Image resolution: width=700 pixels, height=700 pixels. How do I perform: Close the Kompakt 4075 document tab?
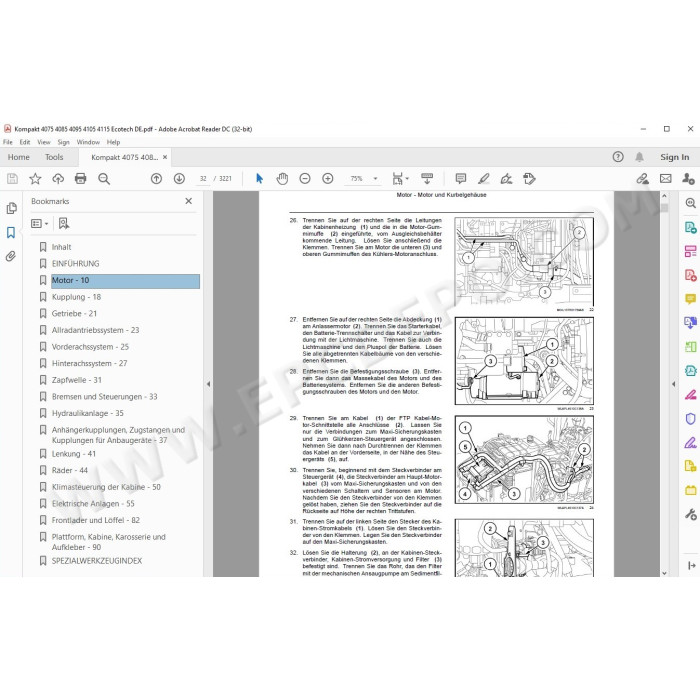(165, 157)
